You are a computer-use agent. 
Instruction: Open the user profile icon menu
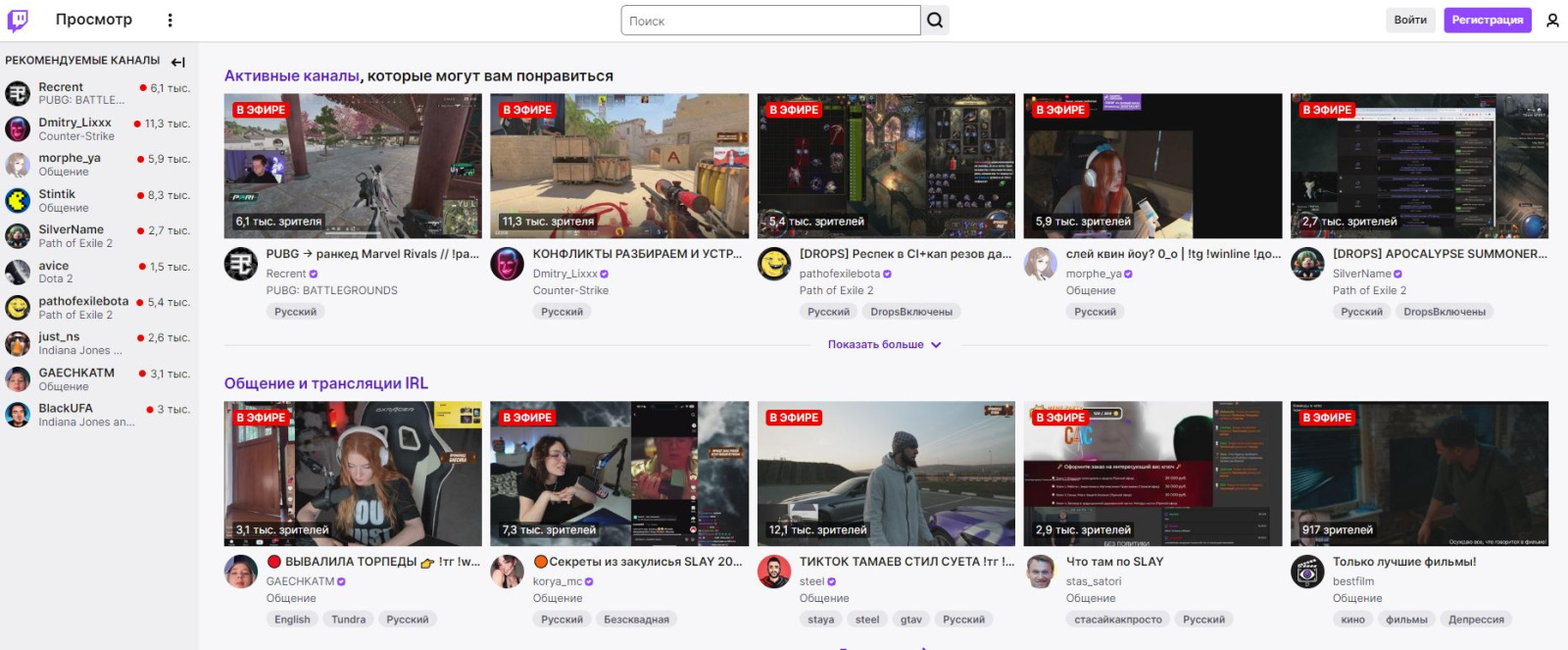[1552, 20]
